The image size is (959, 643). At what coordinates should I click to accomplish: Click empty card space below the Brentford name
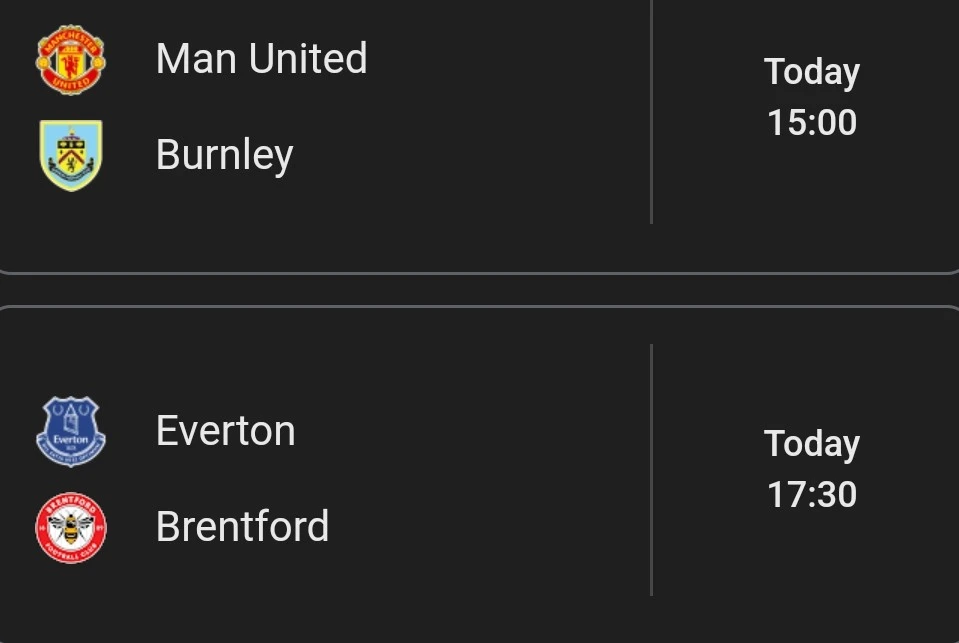pos(300,595)
